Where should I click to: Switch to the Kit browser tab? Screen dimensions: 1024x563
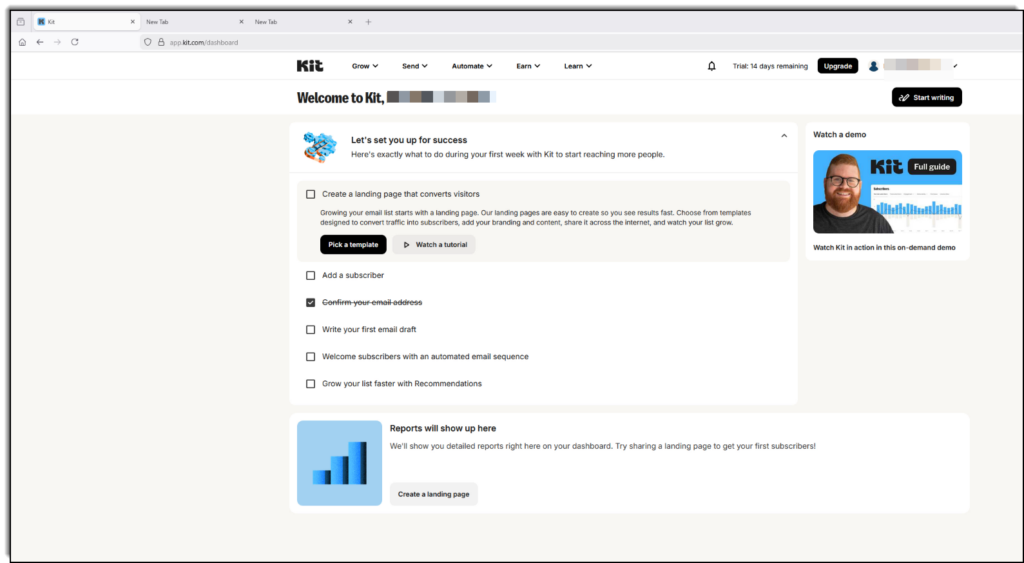[x=86, y=22]
